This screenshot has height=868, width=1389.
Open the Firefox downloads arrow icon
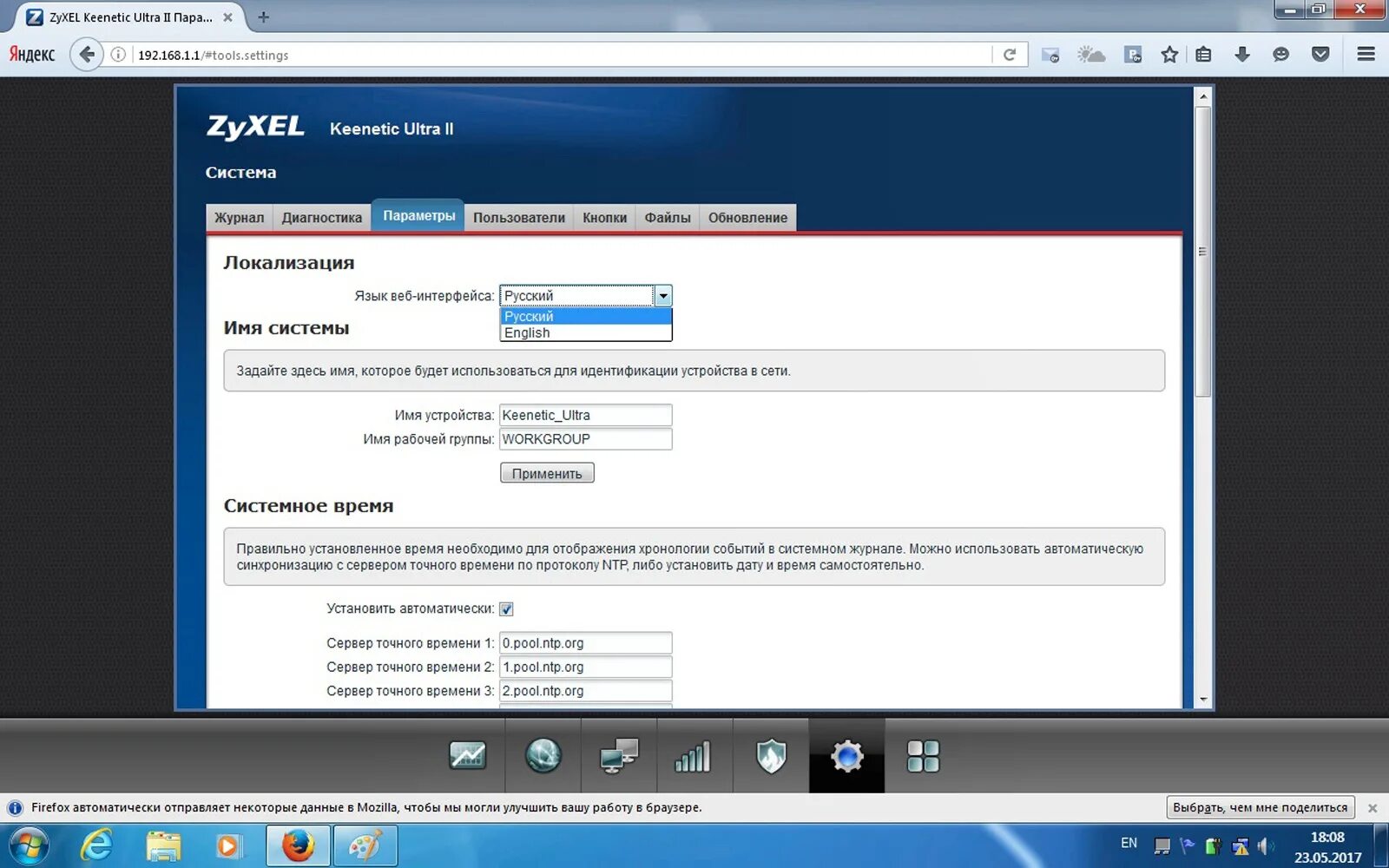(x=1242, y=55)
